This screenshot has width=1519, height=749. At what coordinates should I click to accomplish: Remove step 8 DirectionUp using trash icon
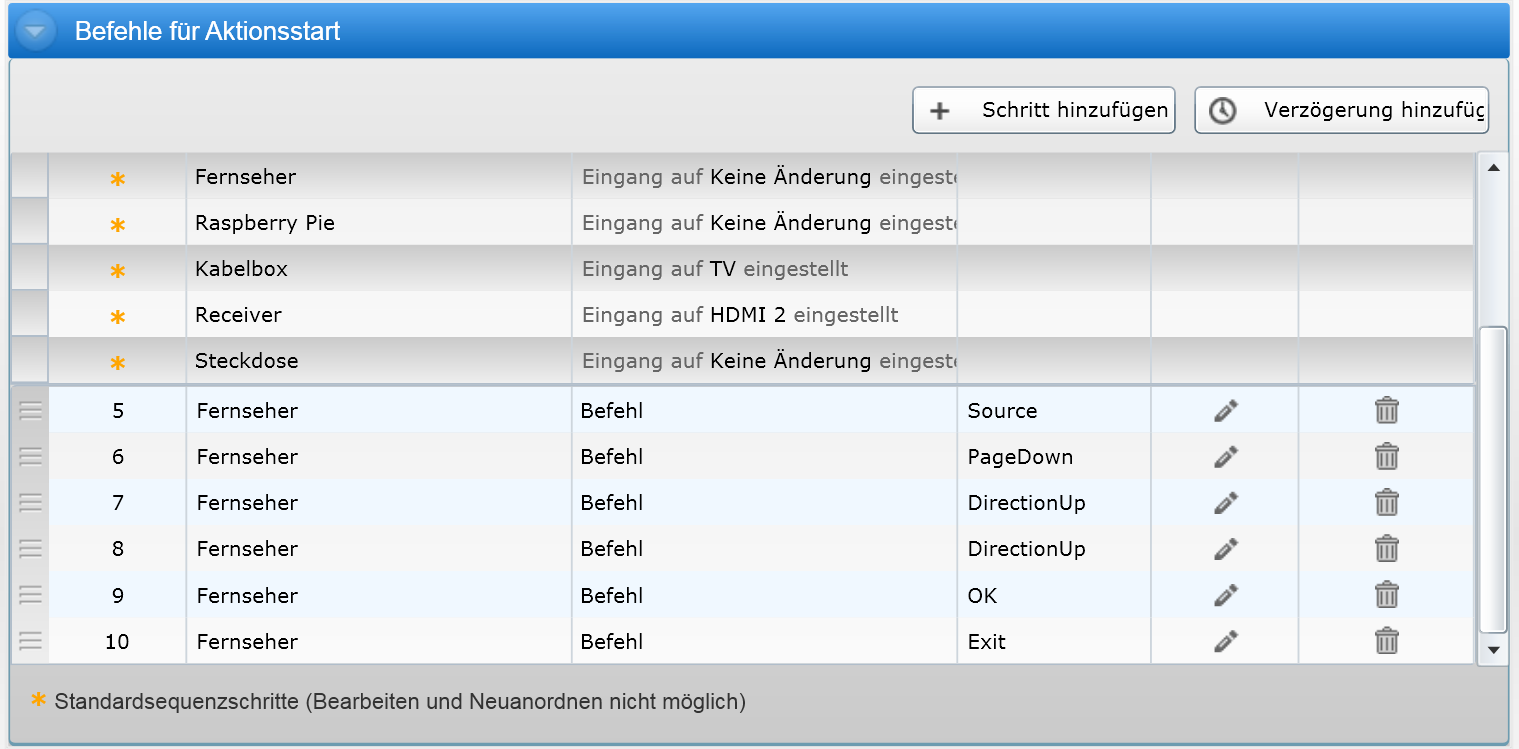pos(1386,548)
